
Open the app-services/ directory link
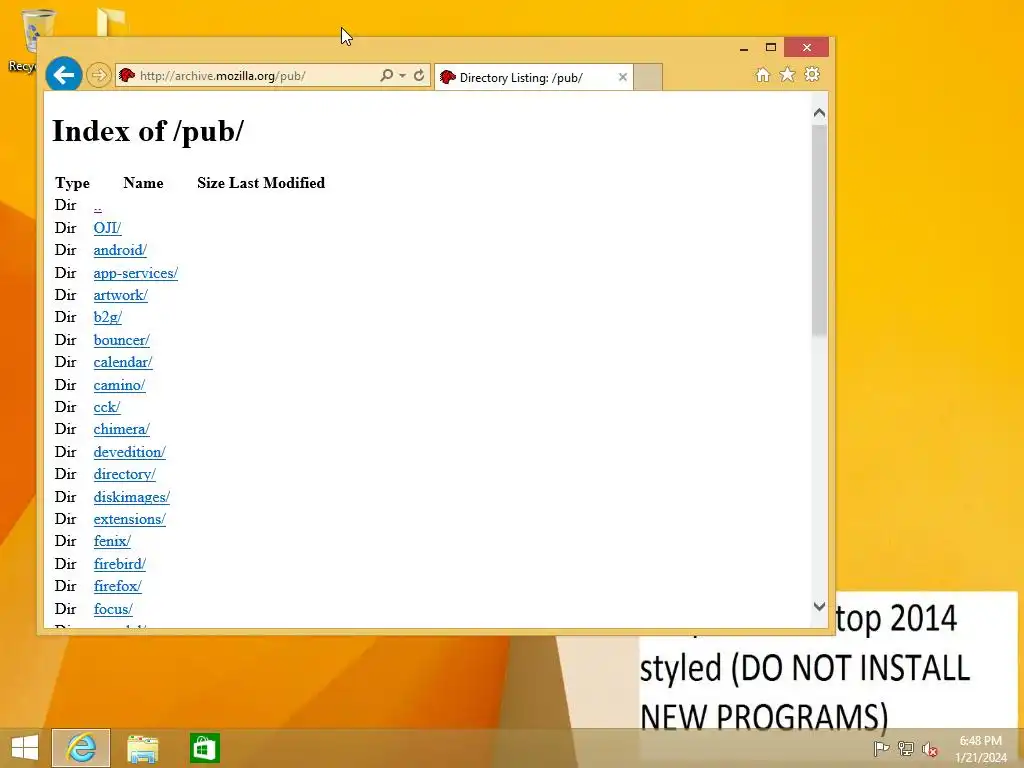[x=136, y=273]
